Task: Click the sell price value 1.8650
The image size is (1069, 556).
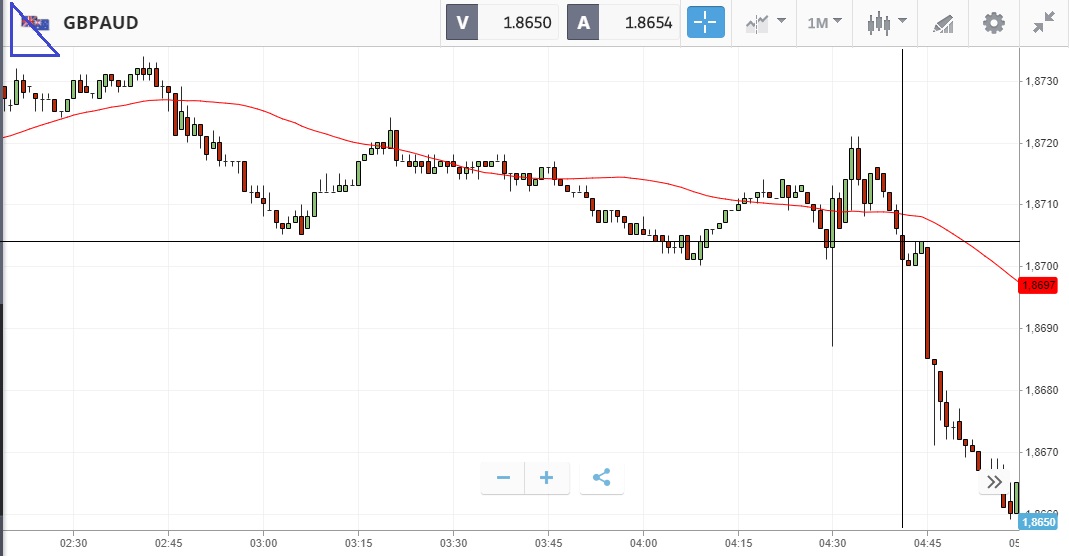Action: (526, 23)
